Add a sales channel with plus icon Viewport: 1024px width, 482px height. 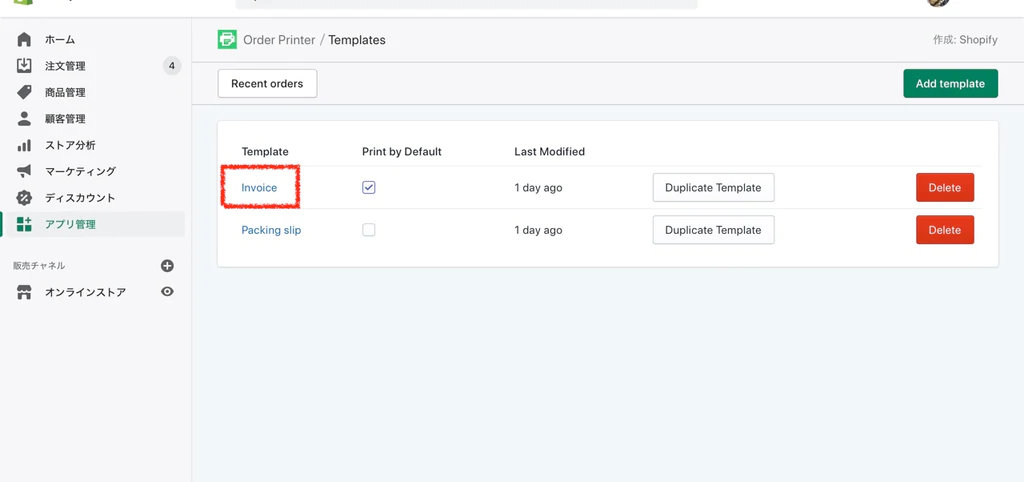167,266
